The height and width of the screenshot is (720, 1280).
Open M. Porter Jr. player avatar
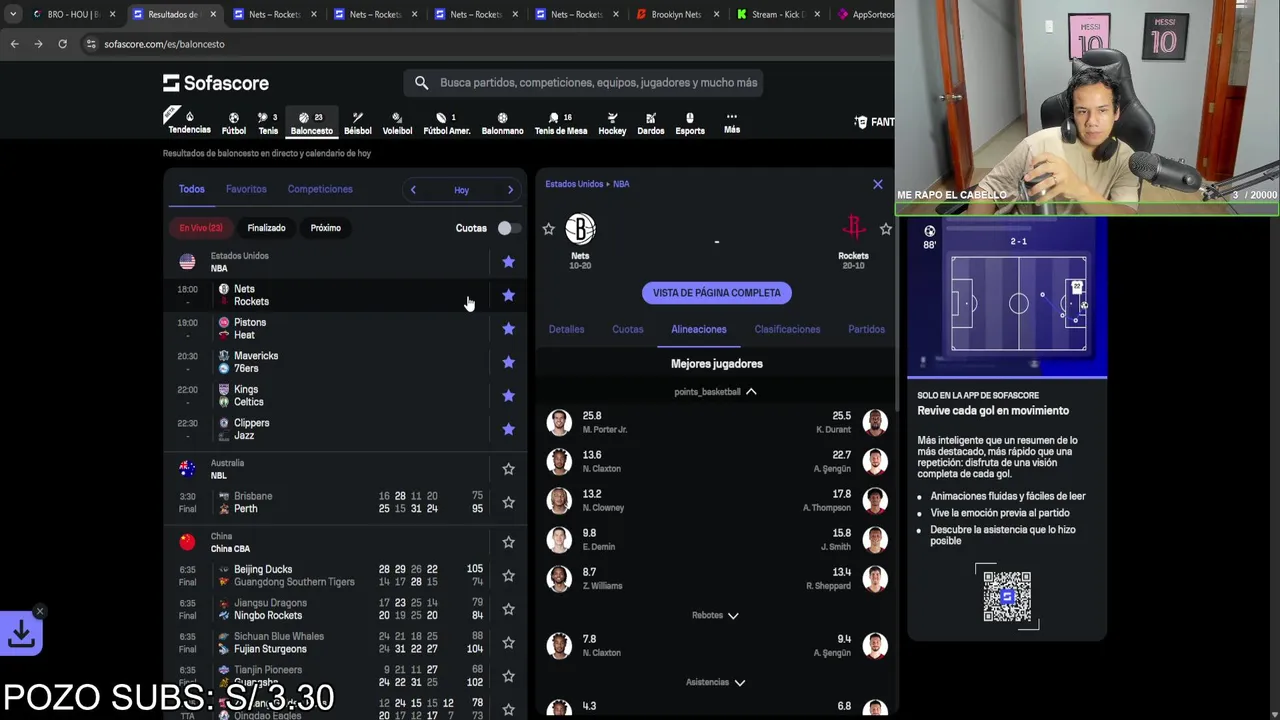click(x=559, y=422)
